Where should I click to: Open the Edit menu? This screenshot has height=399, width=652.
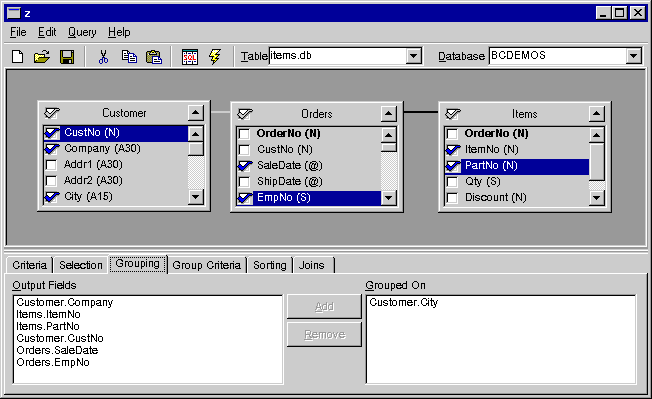(x=47, y=32)
